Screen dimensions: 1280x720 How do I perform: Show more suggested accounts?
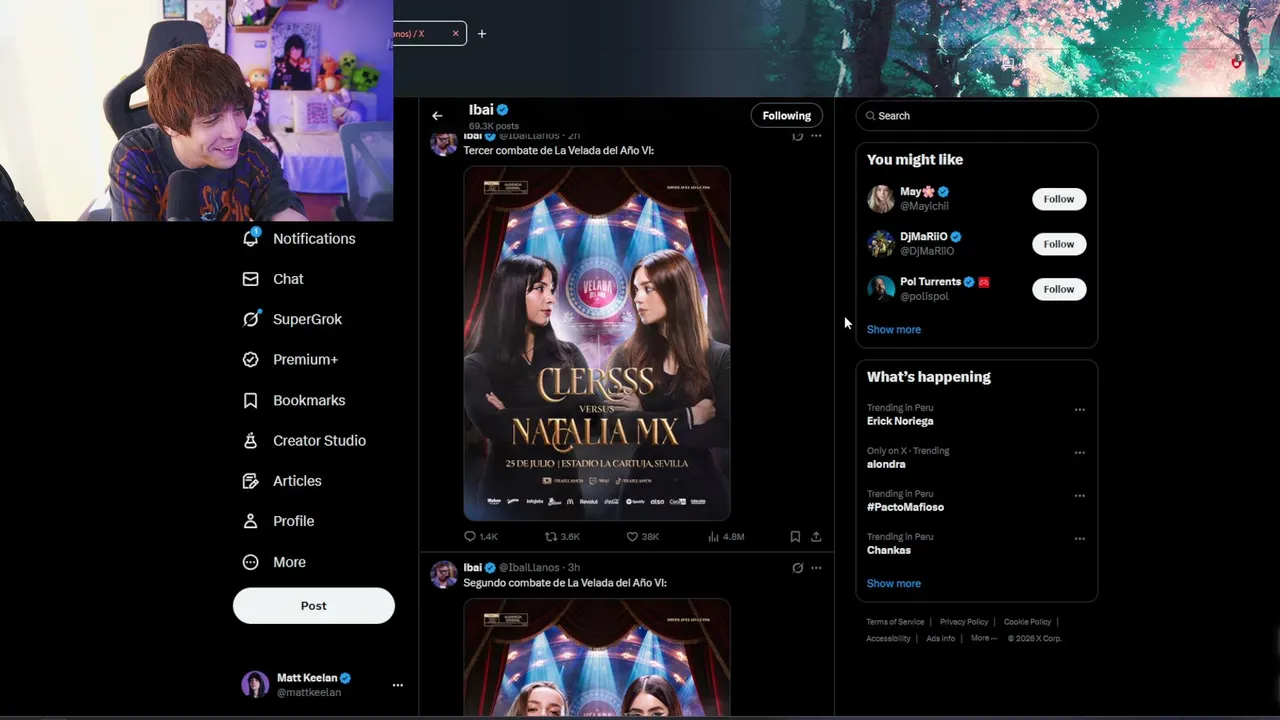tap(894, 330)
